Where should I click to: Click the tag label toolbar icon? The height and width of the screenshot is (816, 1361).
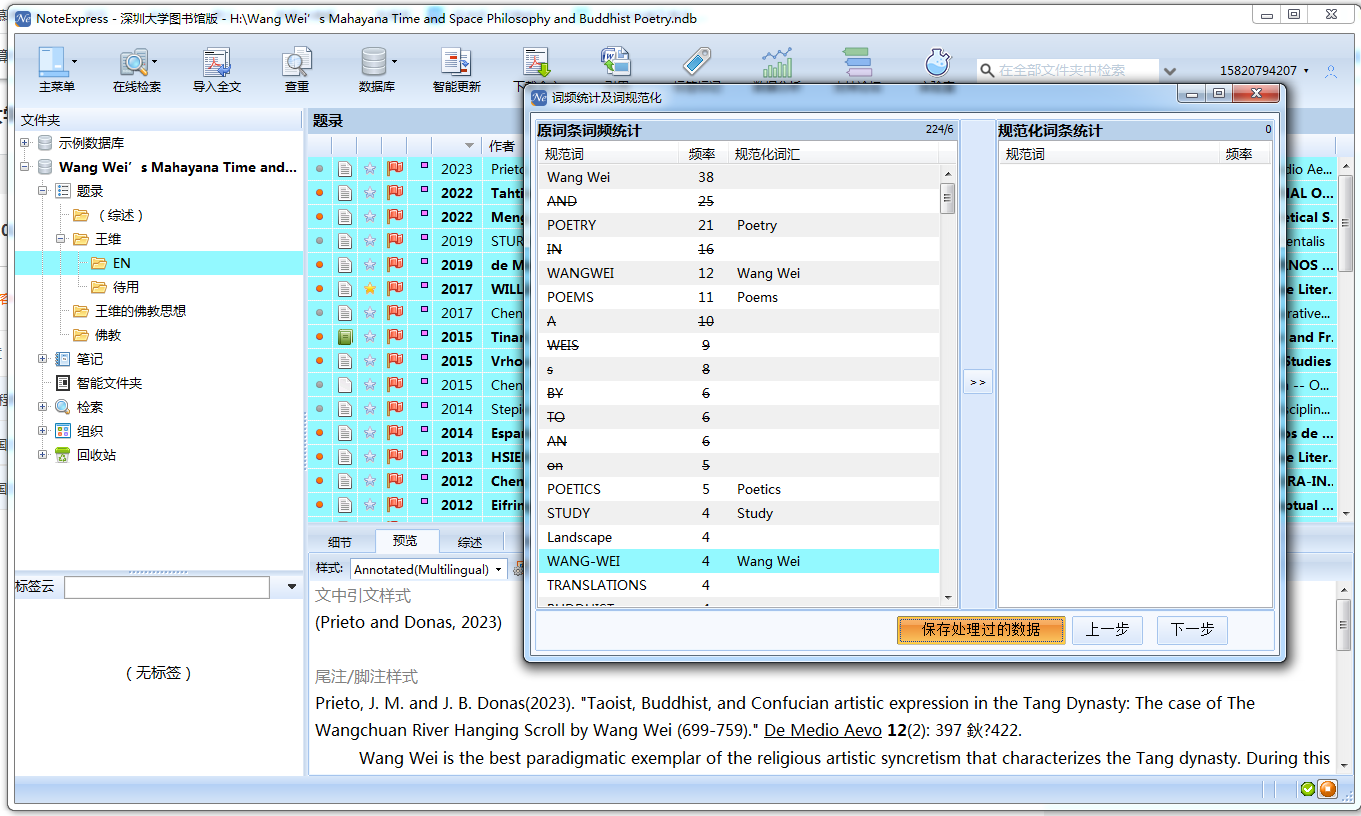[x=697, y=62]
